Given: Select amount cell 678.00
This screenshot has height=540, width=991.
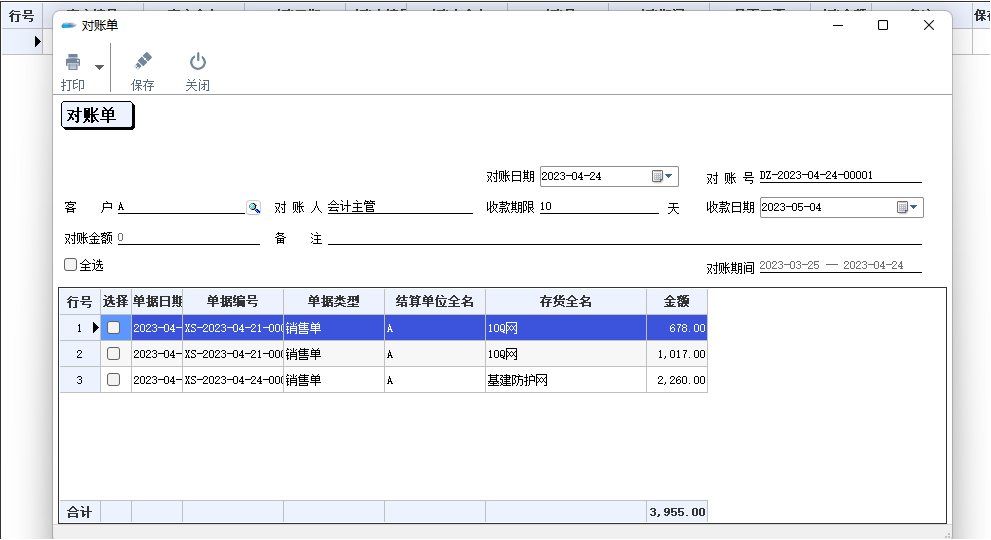Looking at the screenshot, I should pyautogui.click(x=677, y=328).
